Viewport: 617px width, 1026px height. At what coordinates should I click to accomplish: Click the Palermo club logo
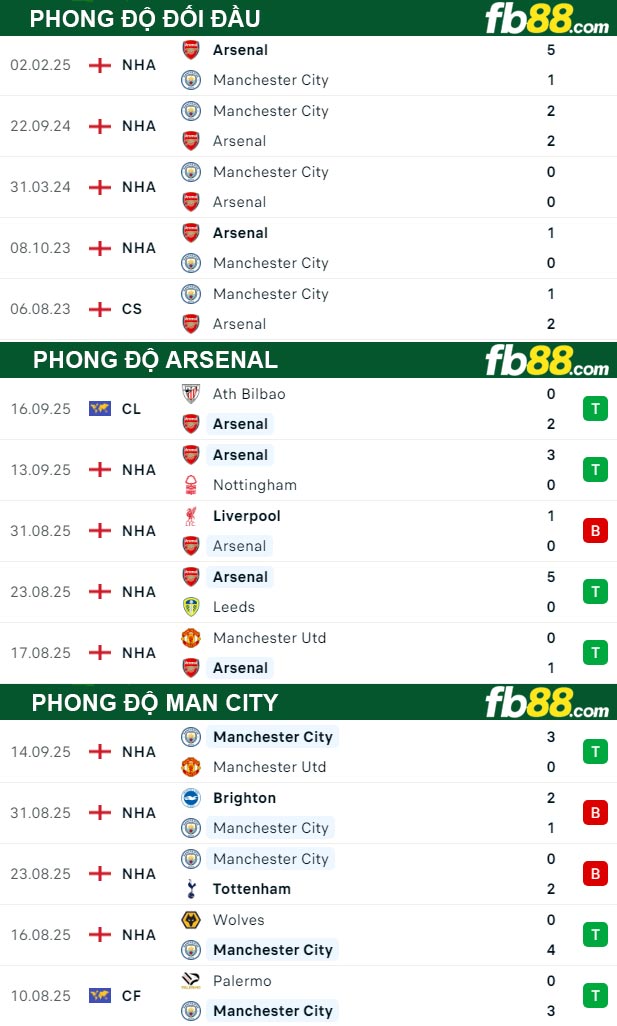pyautogui.click(x=188, y=980)
